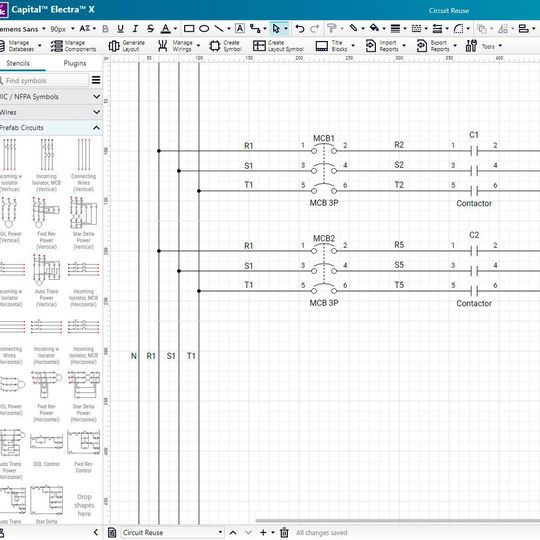
Task: Activate the format painter
Action: tap(332, 29)
